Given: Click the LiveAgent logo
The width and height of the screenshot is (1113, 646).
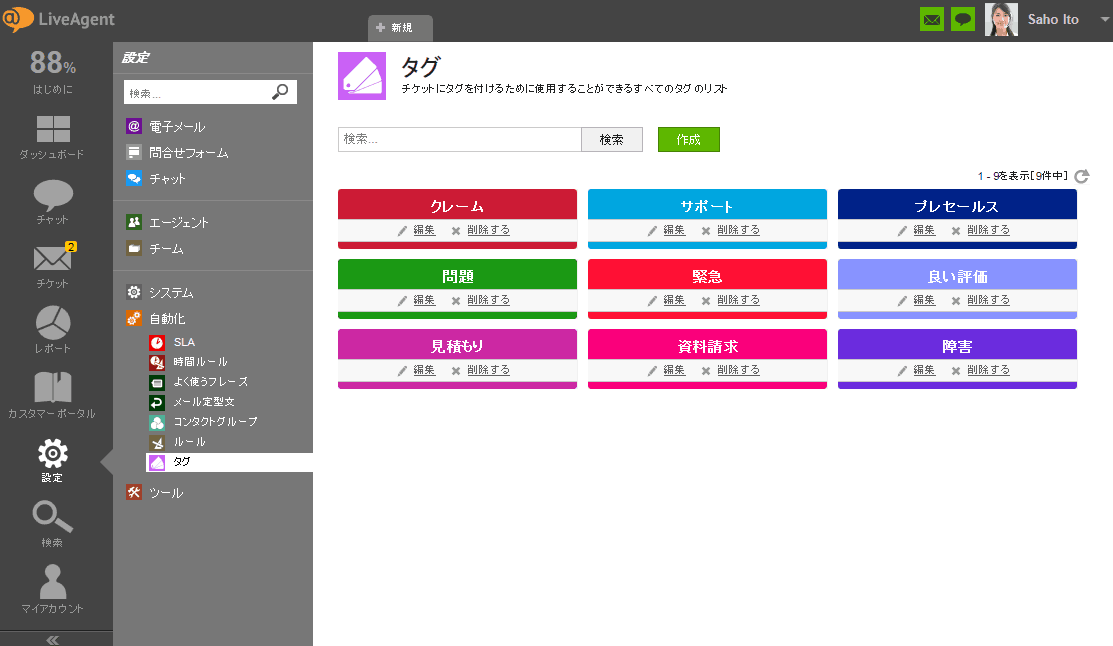Looking at the screenshot, I should pyautogui.click(x=59, y=19).
